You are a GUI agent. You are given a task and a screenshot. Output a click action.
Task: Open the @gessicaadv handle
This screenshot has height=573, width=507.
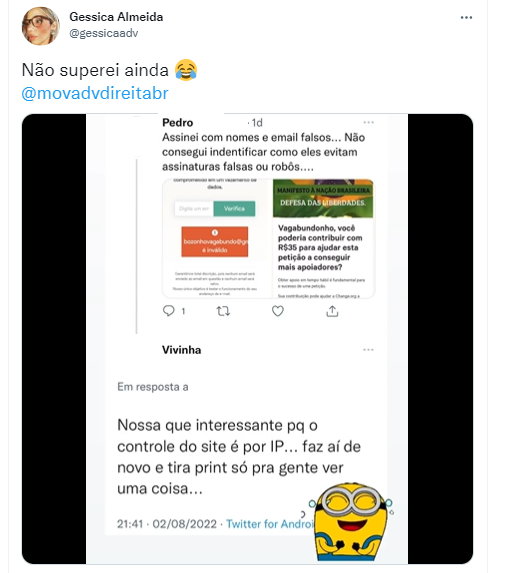pos(104,33)
